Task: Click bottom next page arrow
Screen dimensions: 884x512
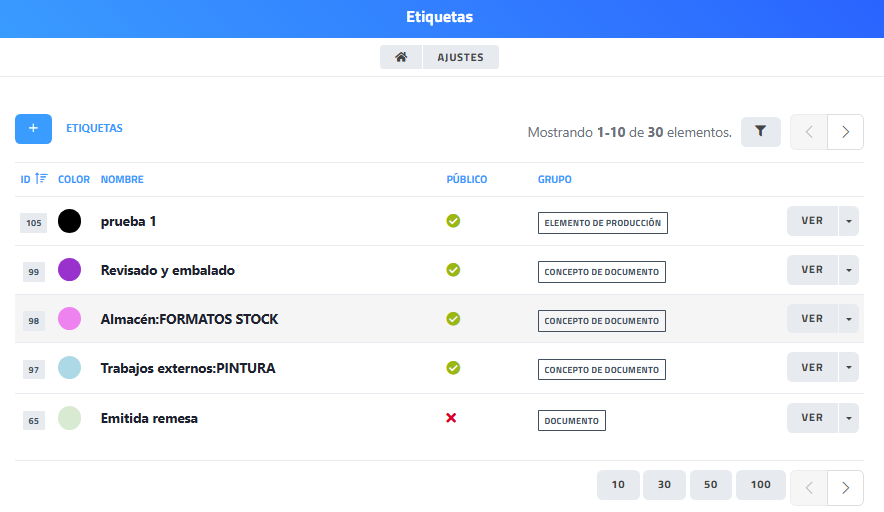Action: (846, 488)
